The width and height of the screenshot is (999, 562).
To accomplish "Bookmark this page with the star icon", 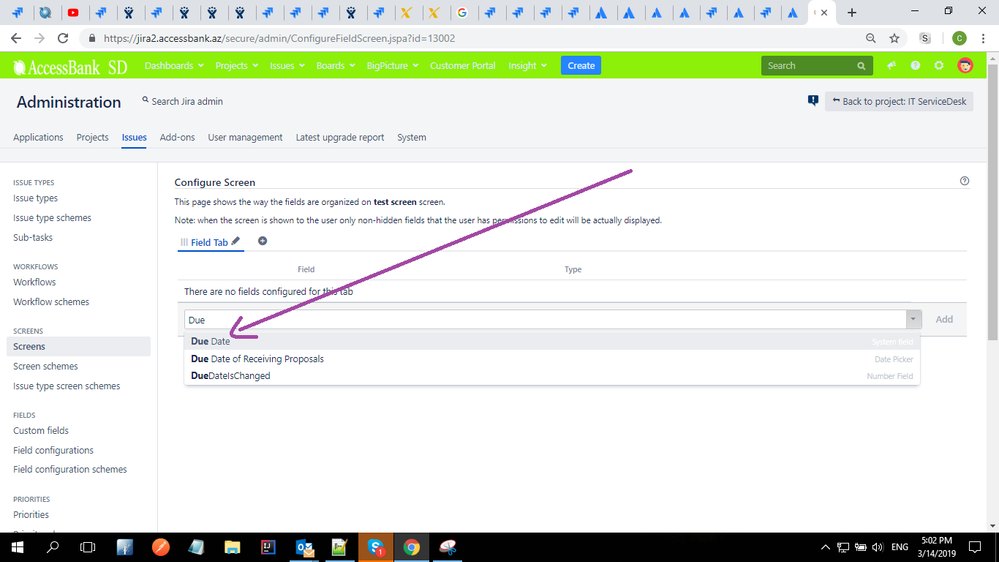I will (895, 38).
